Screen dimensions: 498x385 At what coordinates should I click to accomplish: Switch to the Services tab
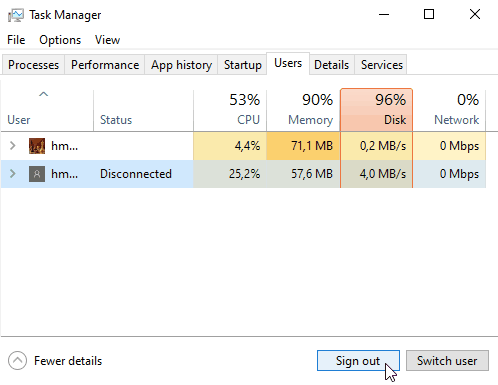[382, 65]
